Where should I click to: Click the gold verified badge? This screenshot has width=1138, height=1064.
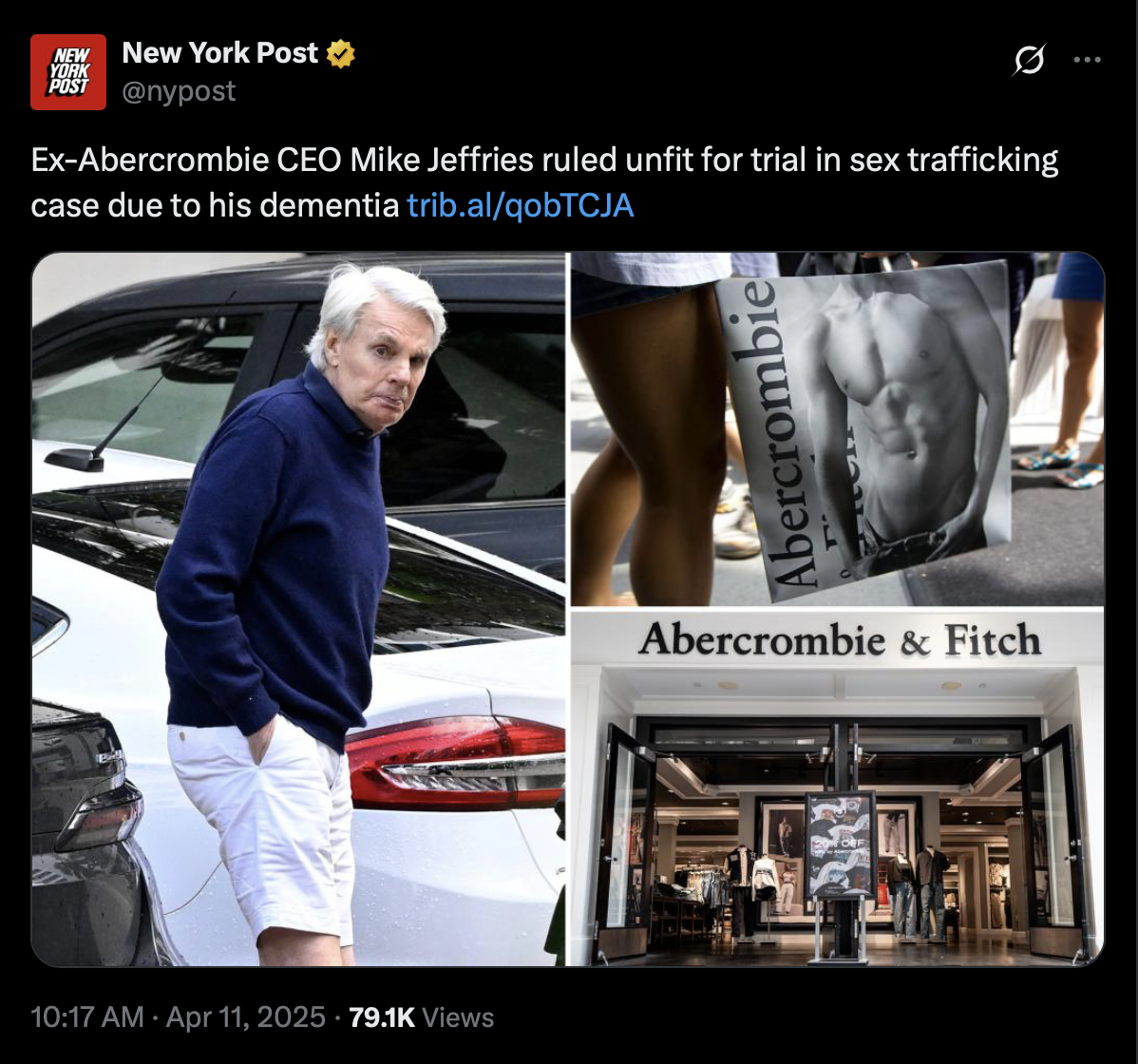340,54
